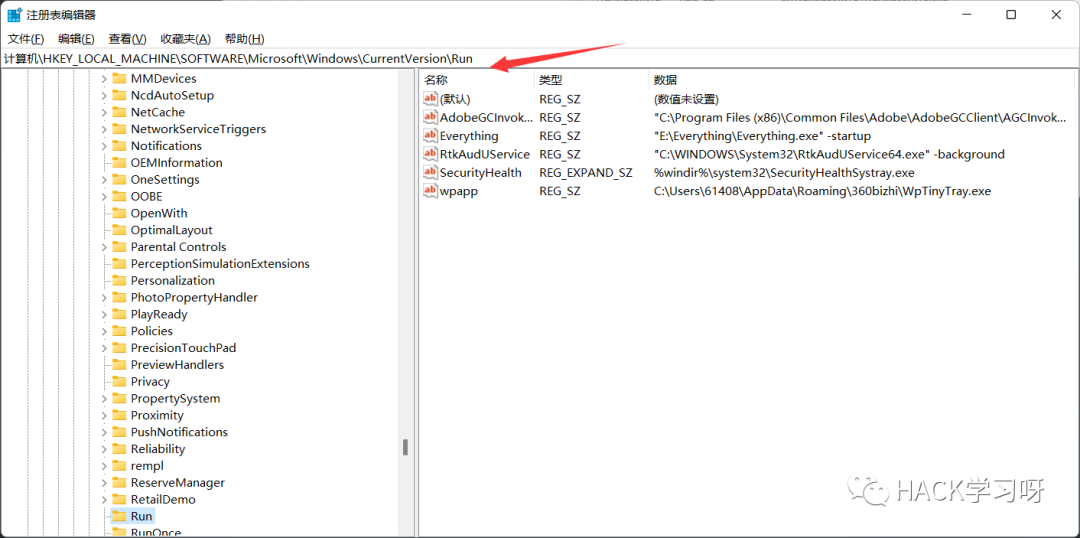Expand the NetCache key
The image size is (1080, 538).
point(104,112)
